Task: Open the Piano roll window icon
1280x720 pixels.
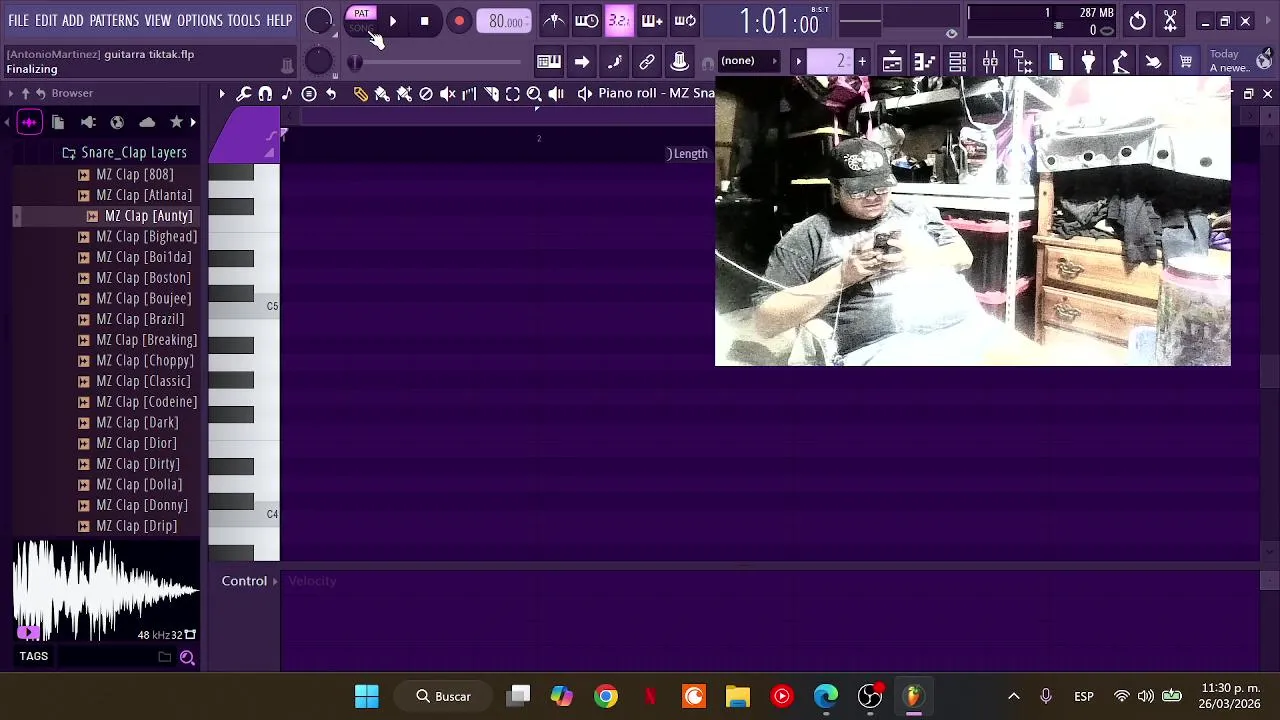Action: tap(924, 62)
